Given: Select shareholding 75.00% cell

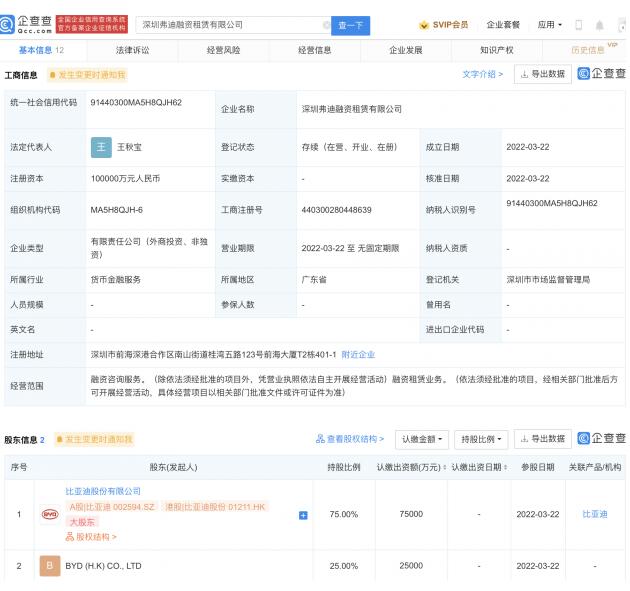Looking at the screenshot, I should pyautogui.click(x=344, y=514).
